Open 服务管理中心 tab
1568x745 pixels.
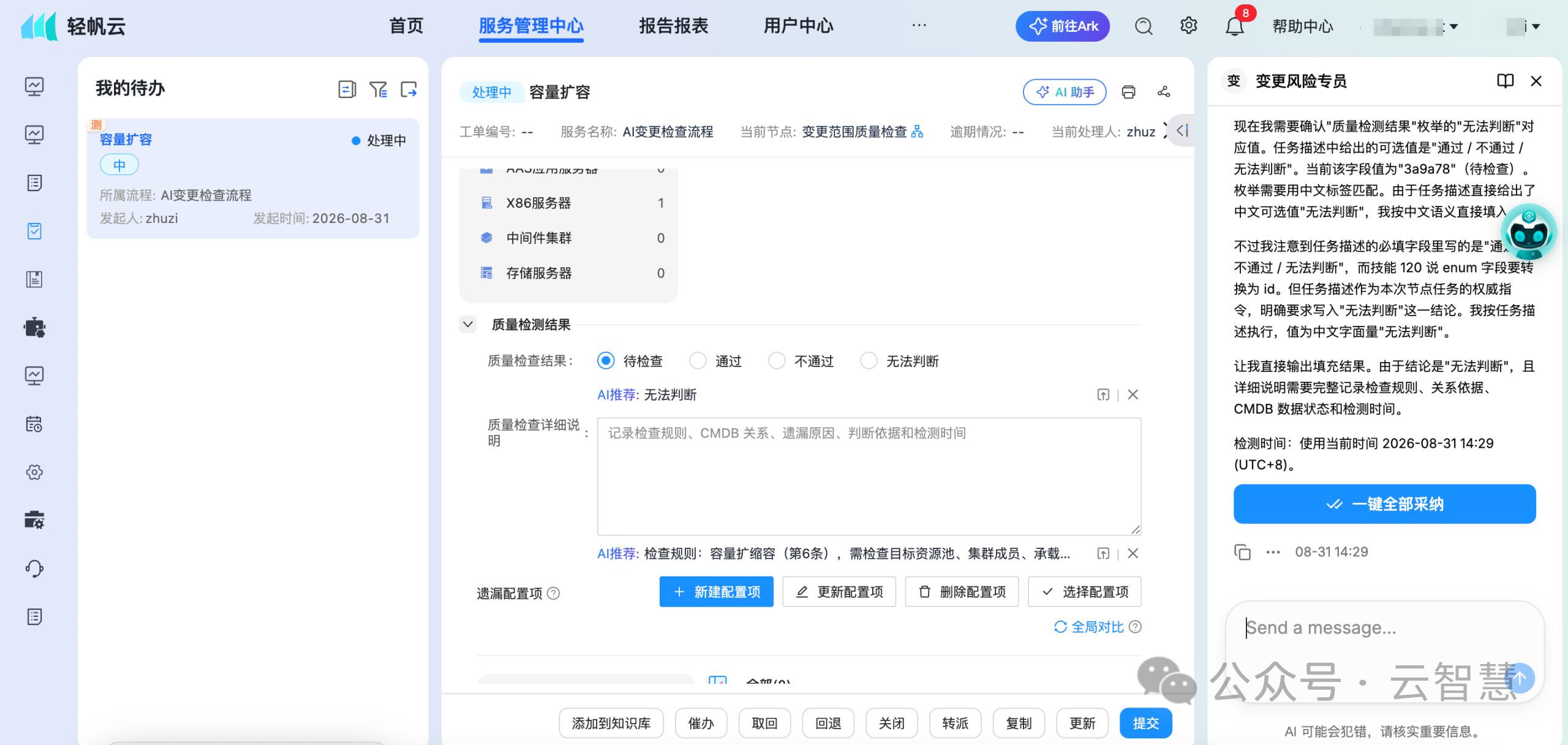click(531, 26)
